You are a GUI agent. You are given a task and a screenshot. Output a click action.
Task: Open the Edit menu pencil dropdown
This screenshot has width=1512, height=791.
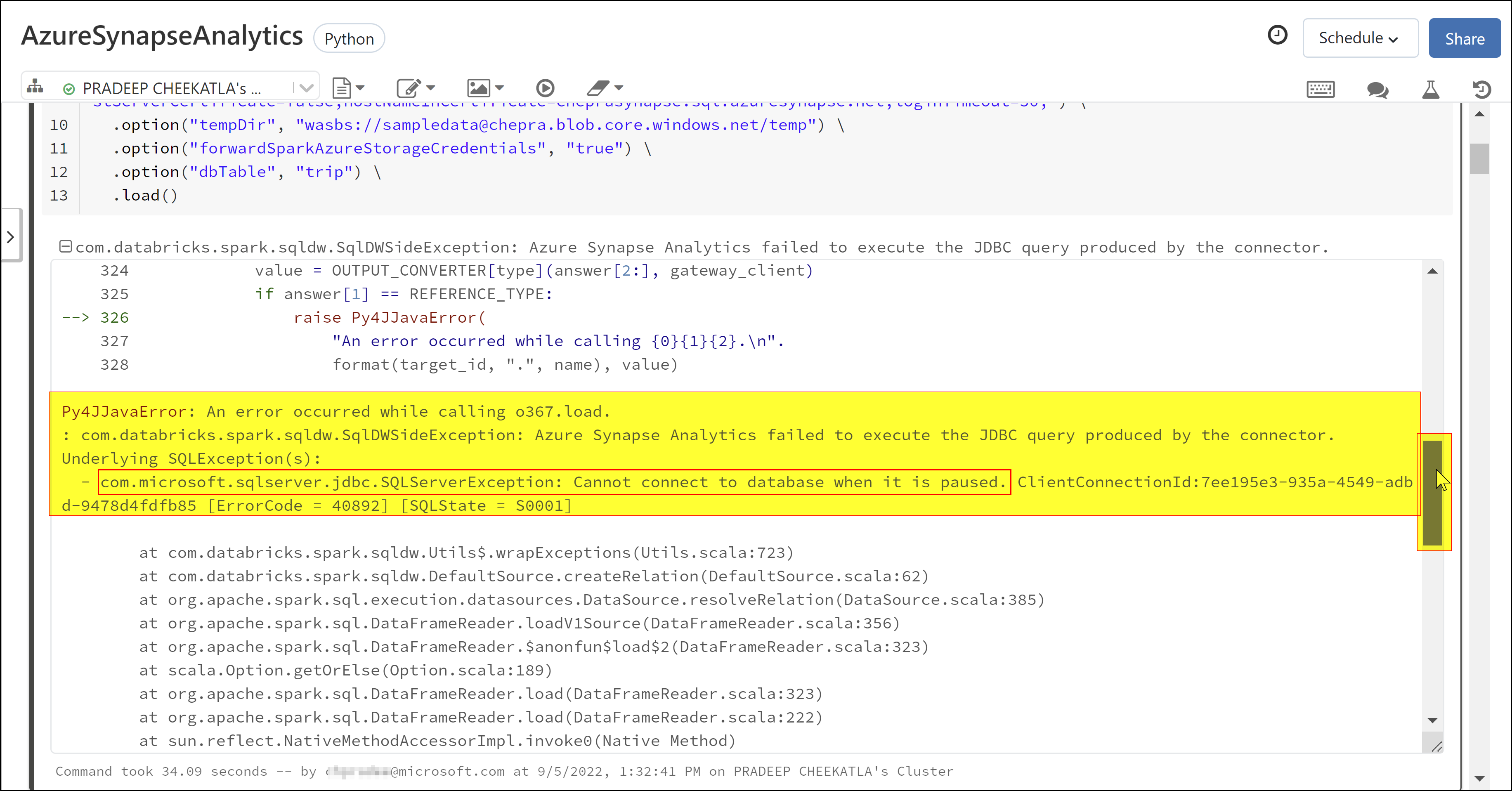415,88
